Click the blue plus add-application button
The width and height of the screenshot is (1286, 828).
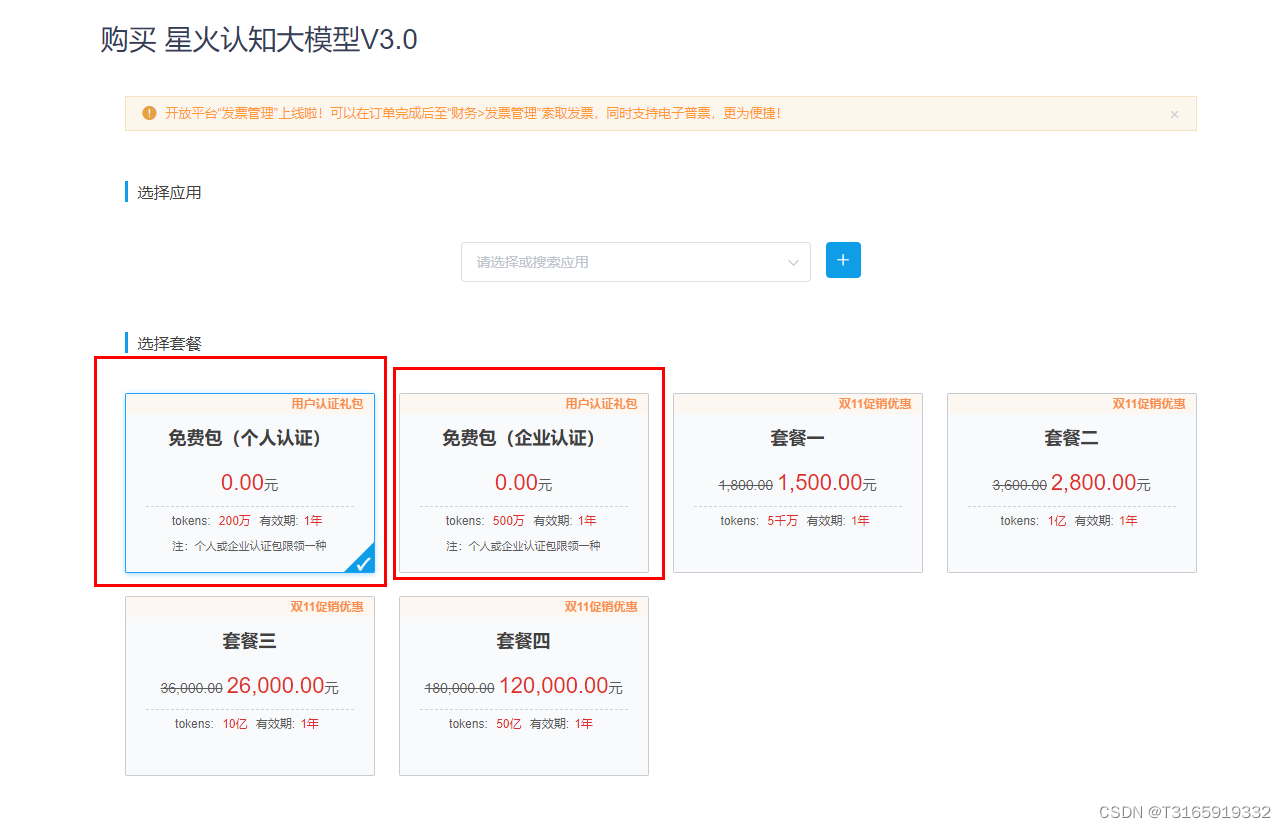[x=843, y=260]
